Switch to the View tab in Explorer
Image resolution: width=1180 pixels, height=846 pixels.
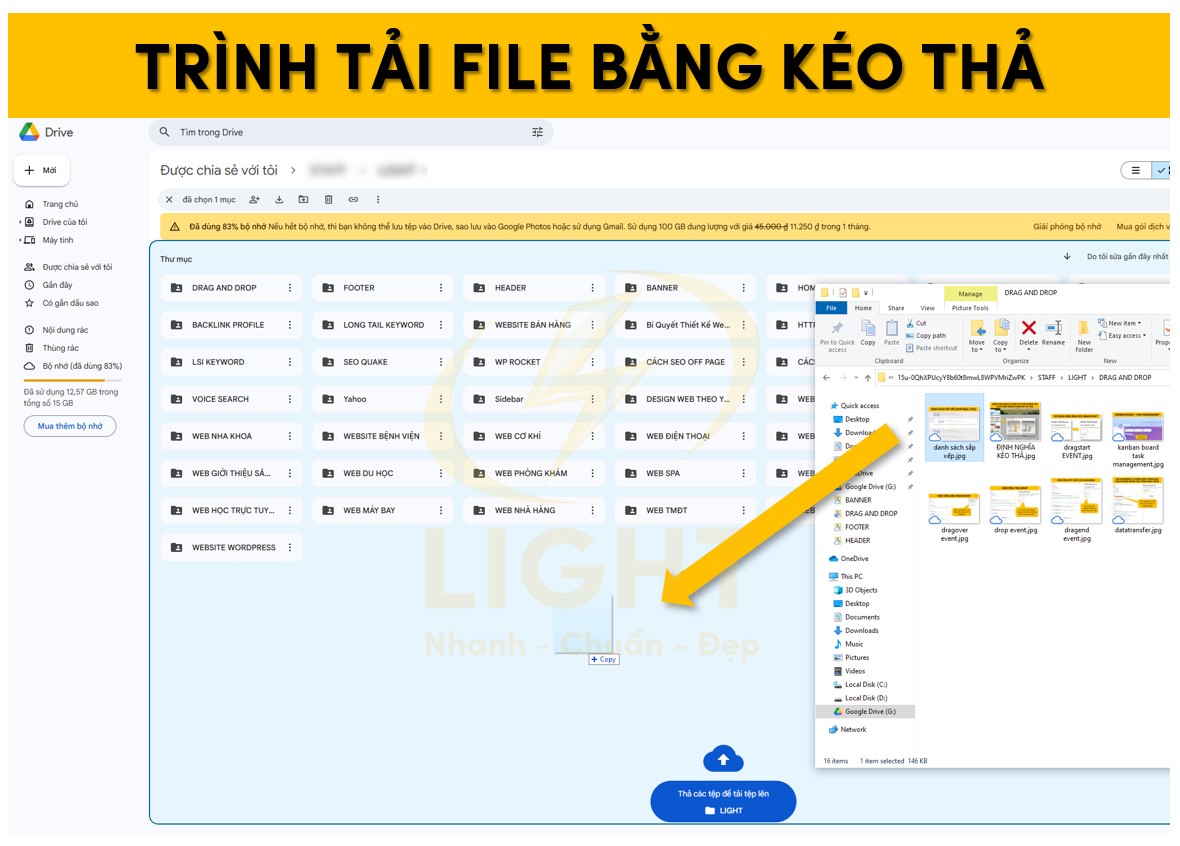click(928, 308)
